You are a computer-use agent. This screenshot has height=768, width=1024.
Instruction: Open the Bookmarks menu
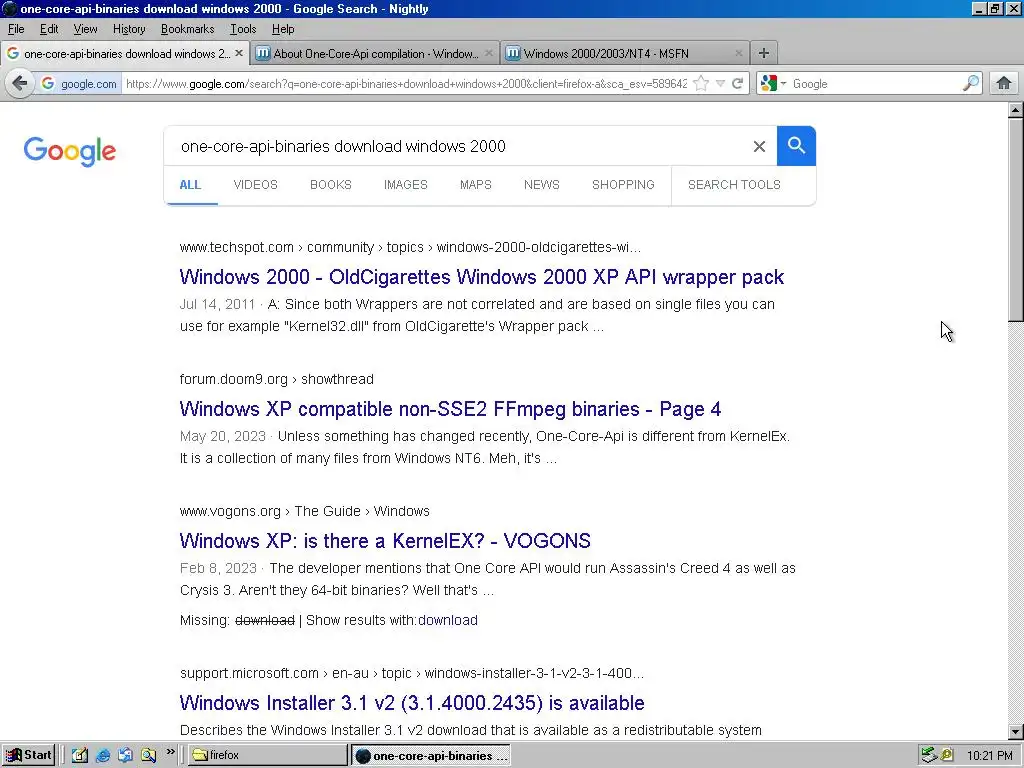(187, 29)
